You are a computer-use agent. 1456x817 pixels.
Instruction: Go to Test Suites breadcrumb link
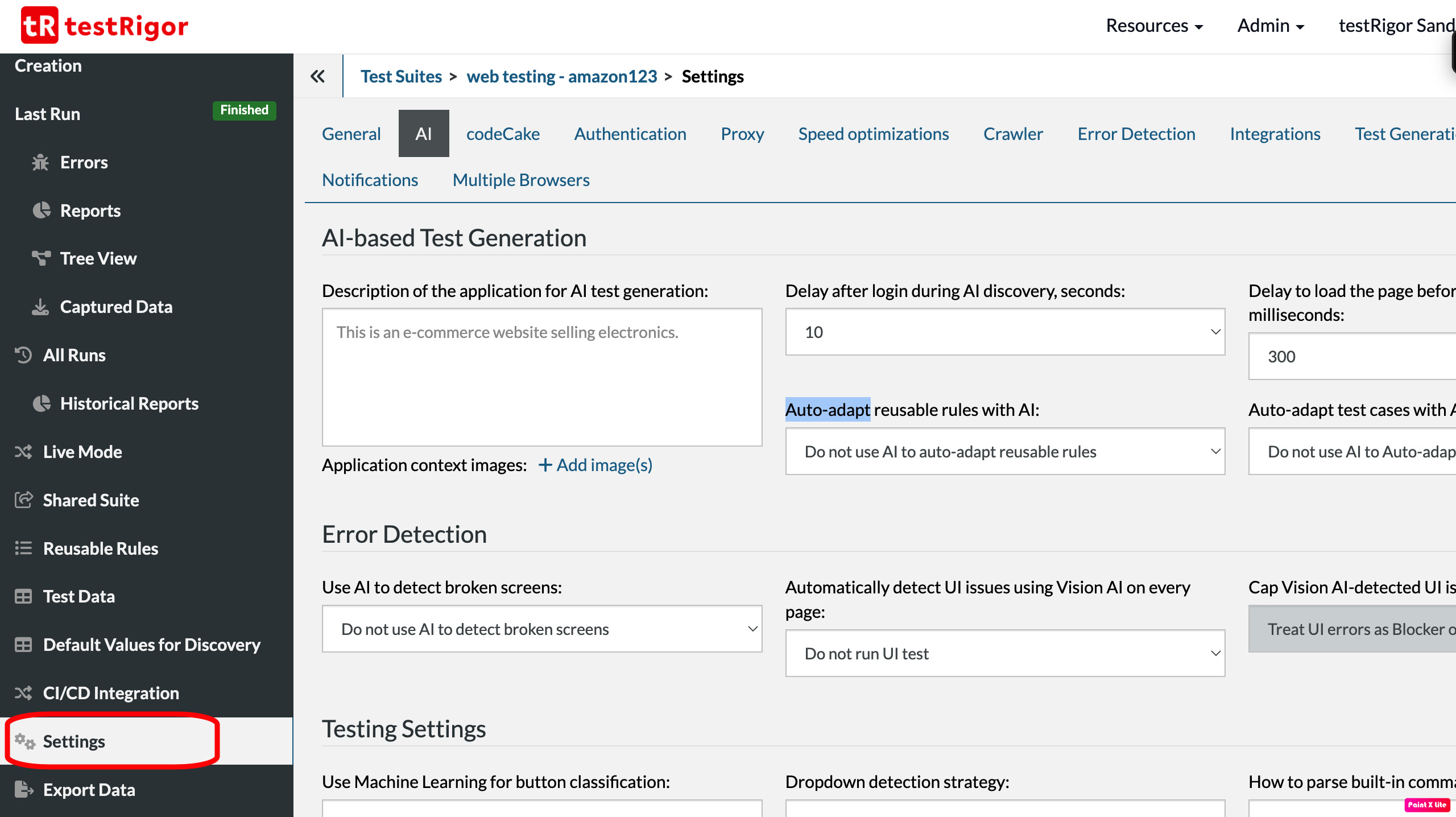(x=401, y=76)
